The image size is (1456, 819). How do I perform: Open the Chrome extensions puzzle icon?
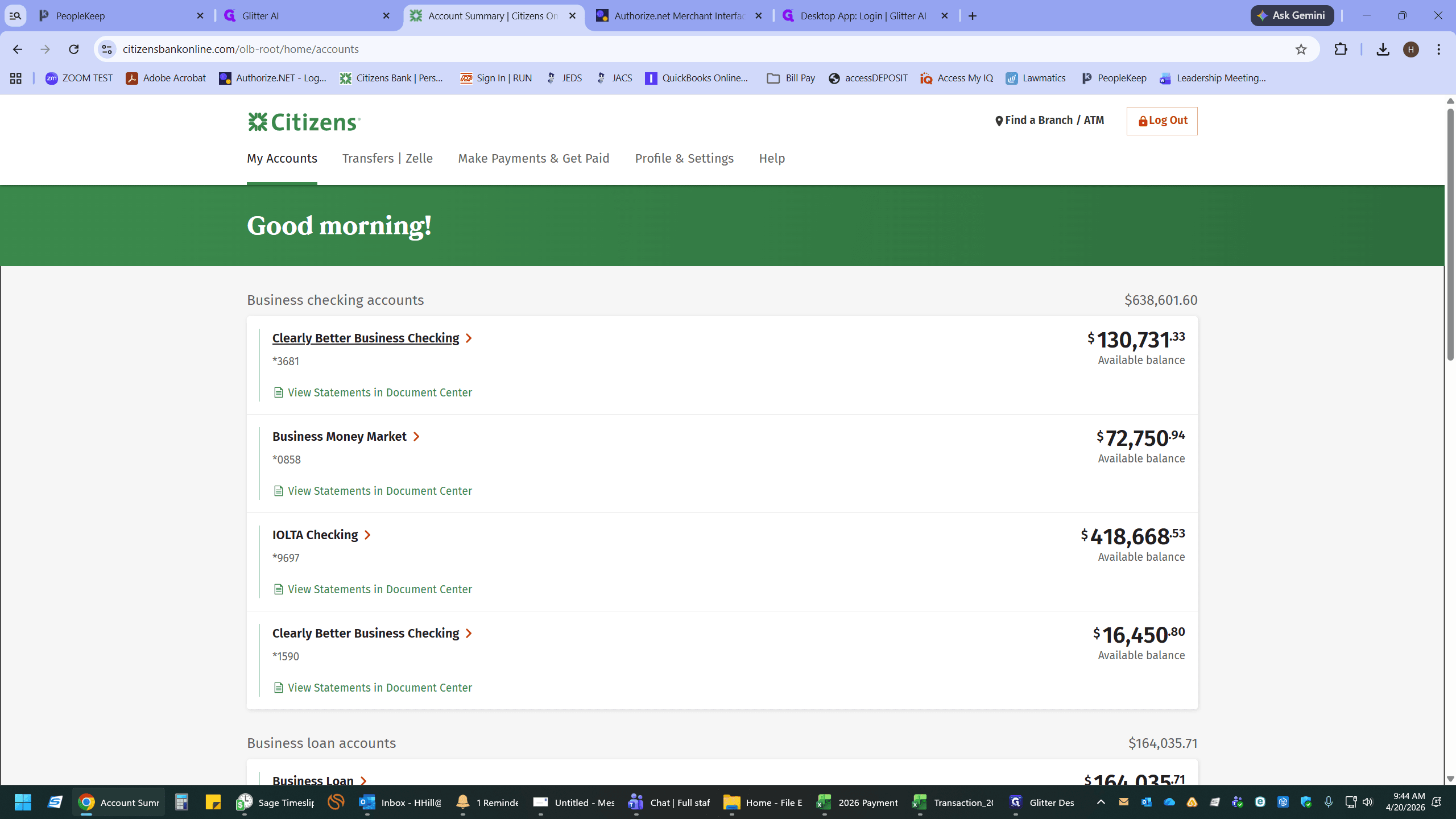pos(1341,49)
